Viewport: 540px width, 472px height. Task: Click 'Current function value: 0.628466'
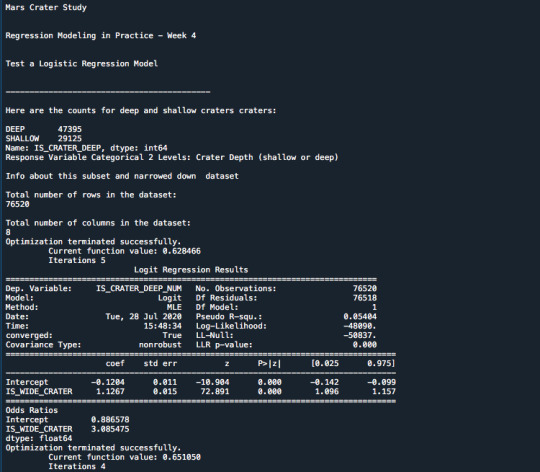124,251
